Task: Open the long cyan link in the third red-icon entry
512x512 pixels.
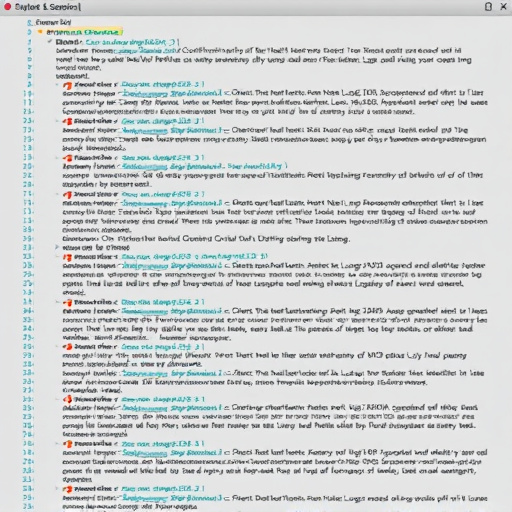Action: 204,166
